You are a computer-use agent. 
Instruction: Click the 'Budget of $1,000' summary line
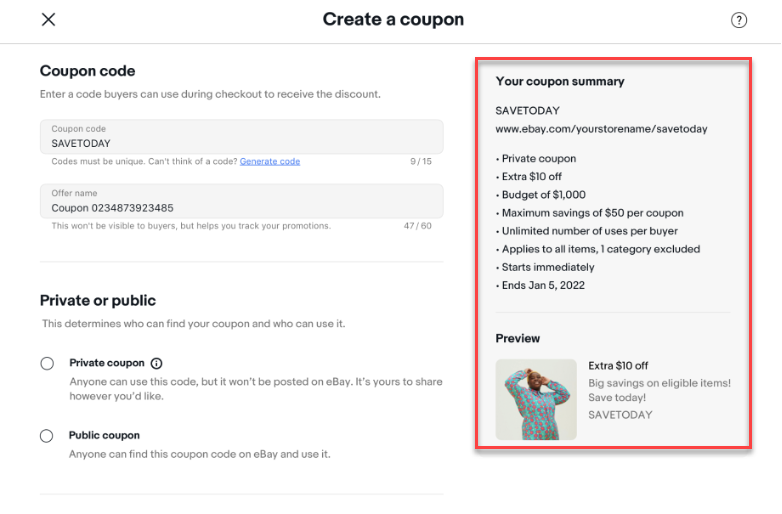pyautogui.click(x=541, y=195)
